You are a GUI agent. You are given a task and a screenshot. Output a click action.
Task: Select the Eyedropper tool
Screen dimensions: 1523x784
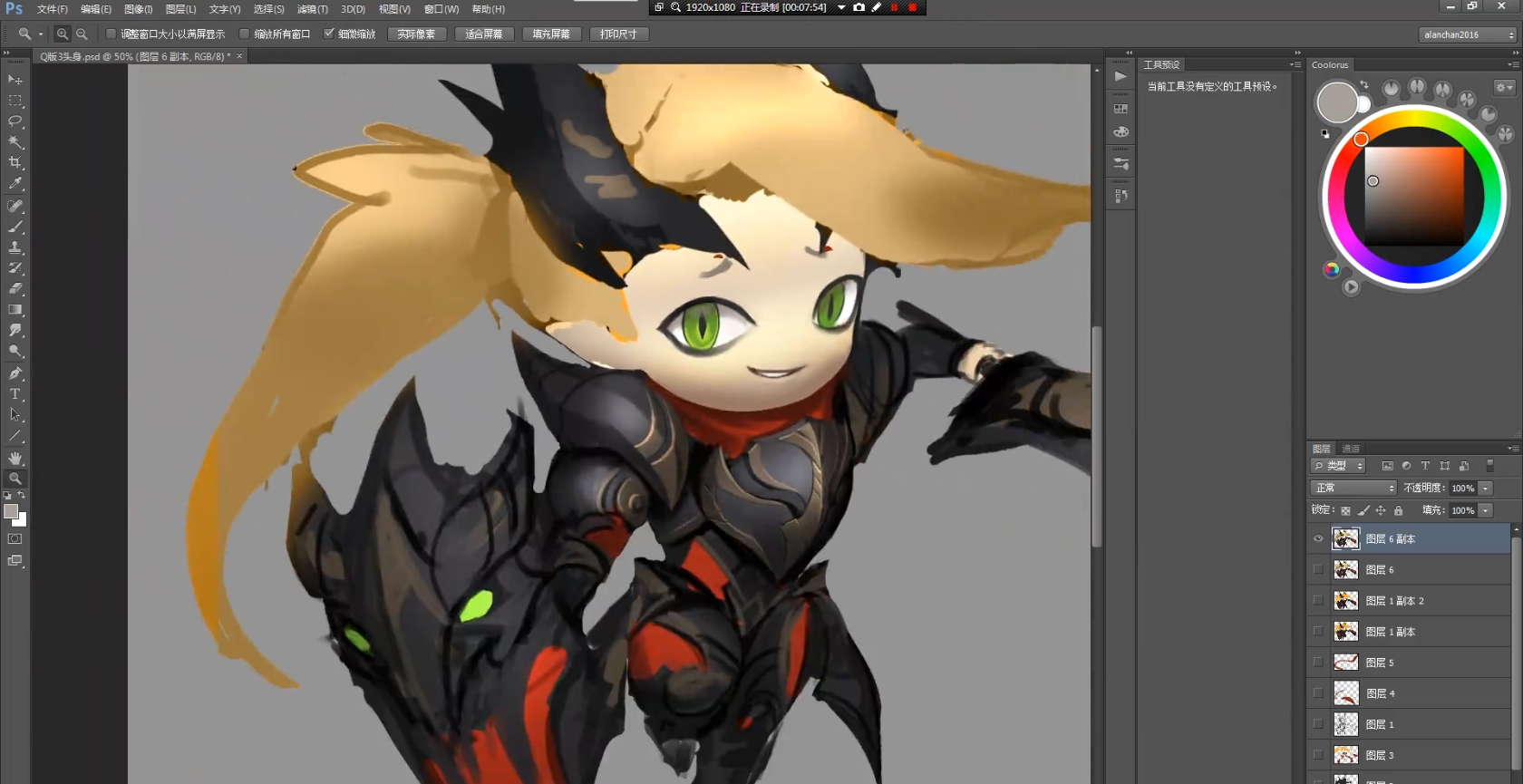[15, 184]
